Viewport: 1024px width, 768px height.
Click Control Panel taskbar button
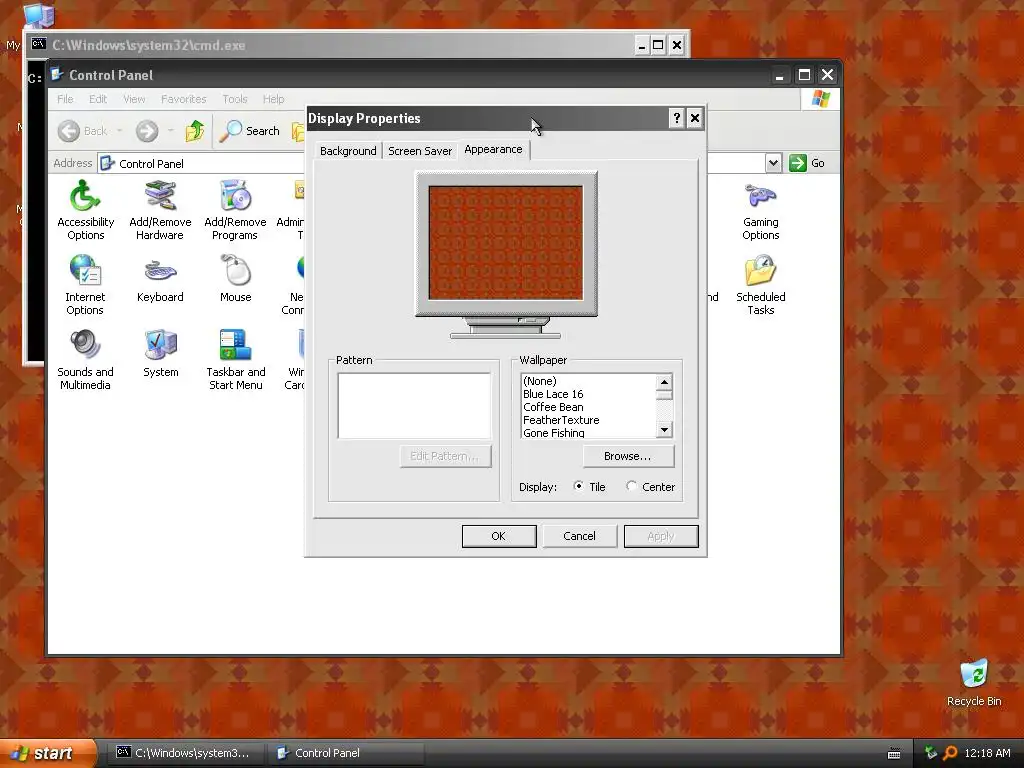coord(346,753)
